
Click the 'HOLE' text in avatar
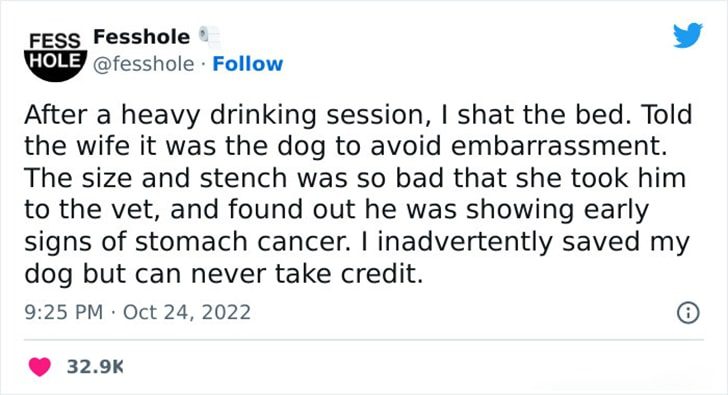click(55, 60)
